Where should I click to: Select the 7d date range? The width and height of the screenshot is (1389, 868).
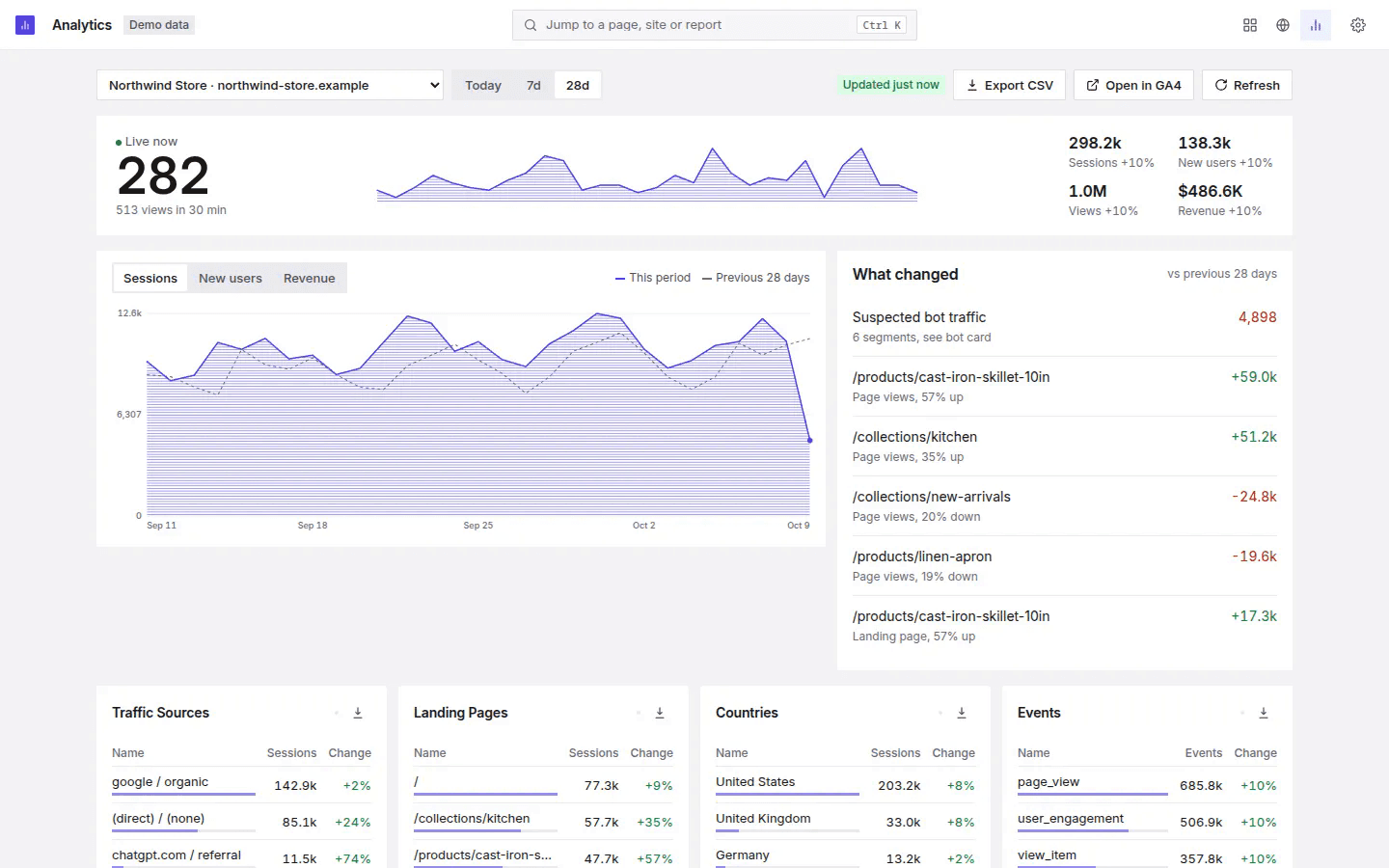click(533, 85)
